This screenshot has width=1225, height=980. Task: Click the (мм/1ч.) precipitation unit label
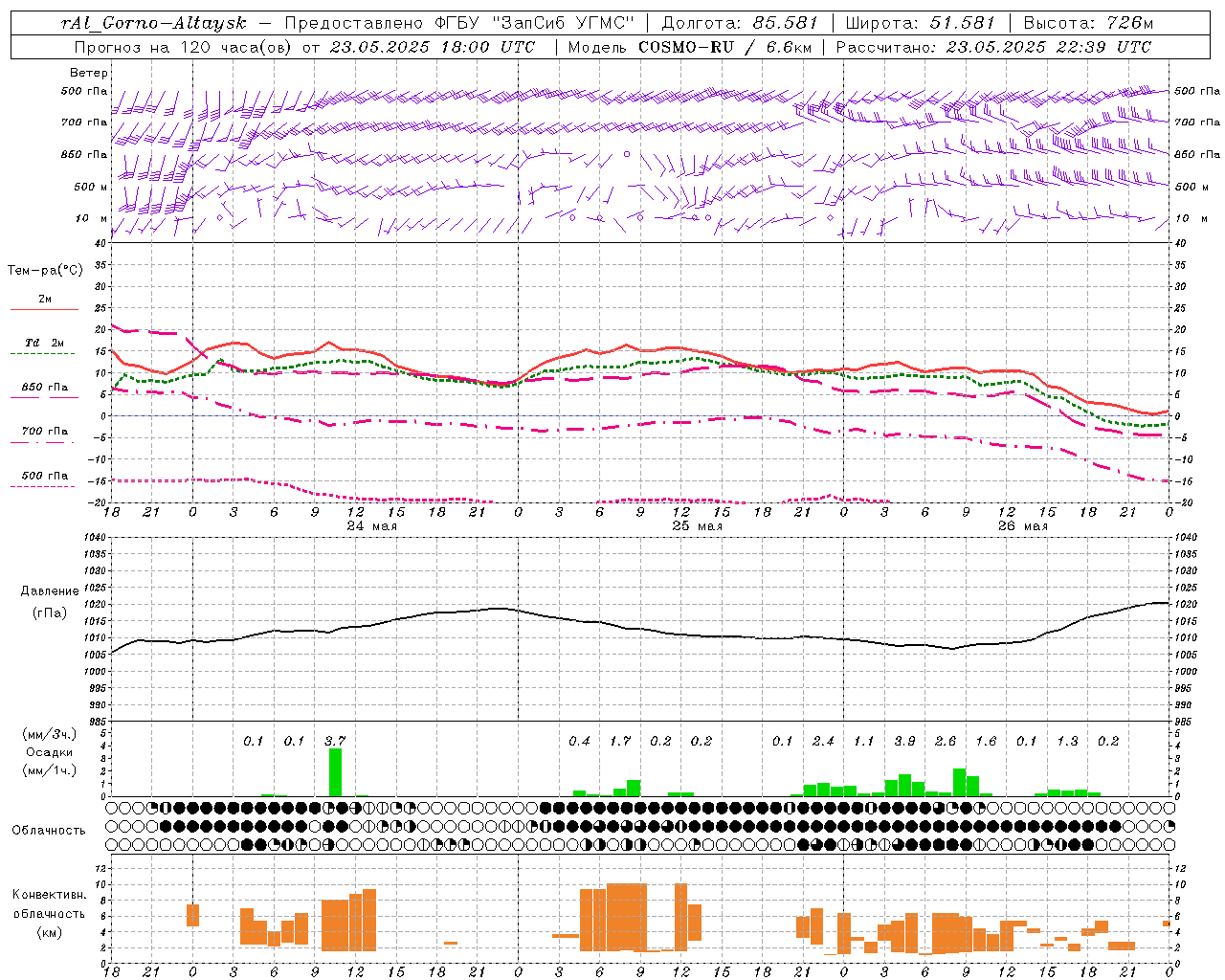(50, 769)
